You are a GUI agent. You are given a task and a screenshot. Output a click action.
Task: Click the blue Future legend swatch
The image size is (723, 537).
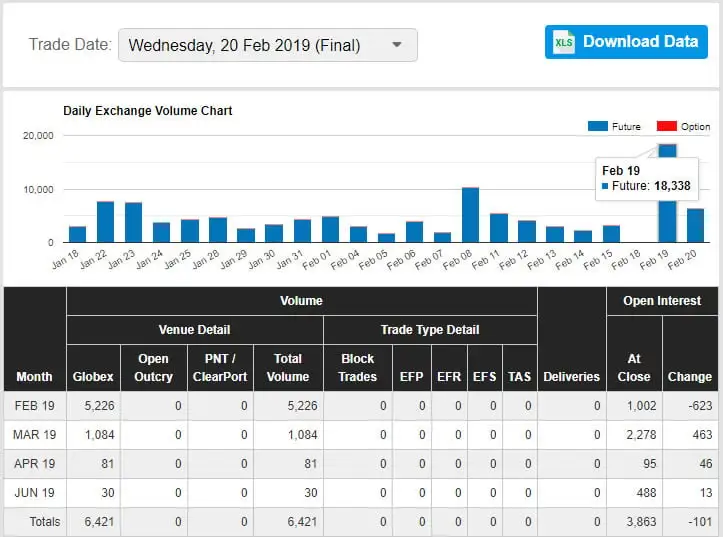point(598,127)
